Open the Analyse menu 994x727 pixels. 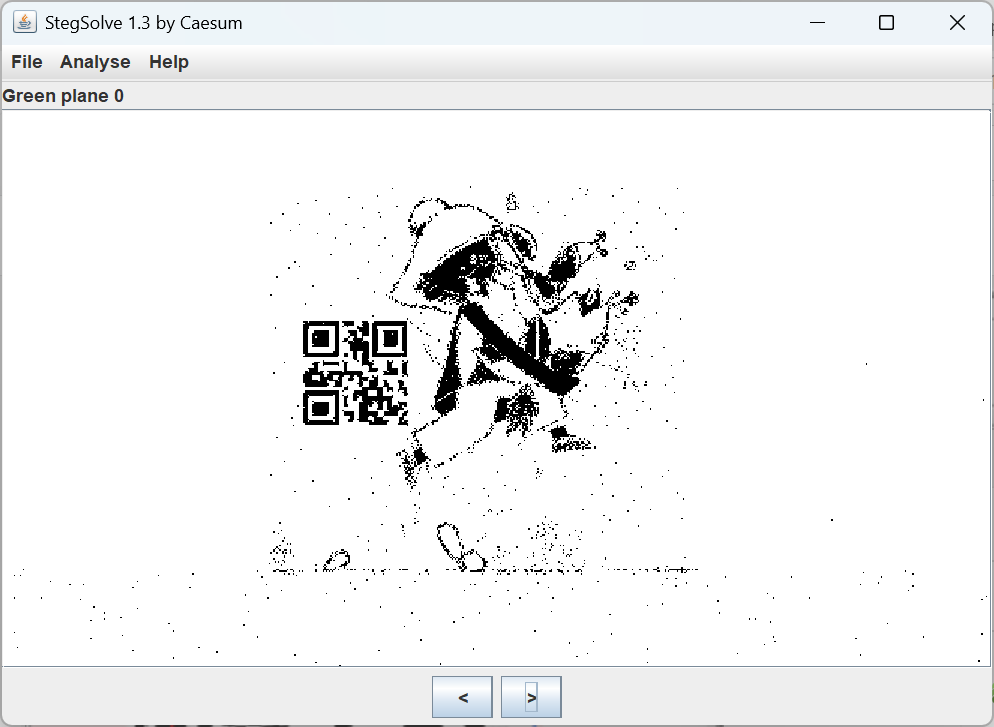pos(95,62)
